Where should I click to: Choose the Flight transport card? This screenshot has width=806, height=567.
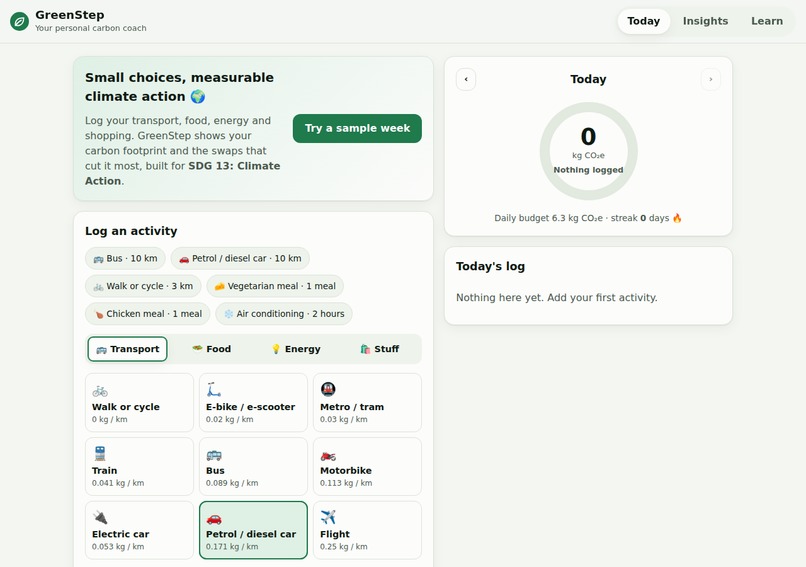[x=368, y=530]
